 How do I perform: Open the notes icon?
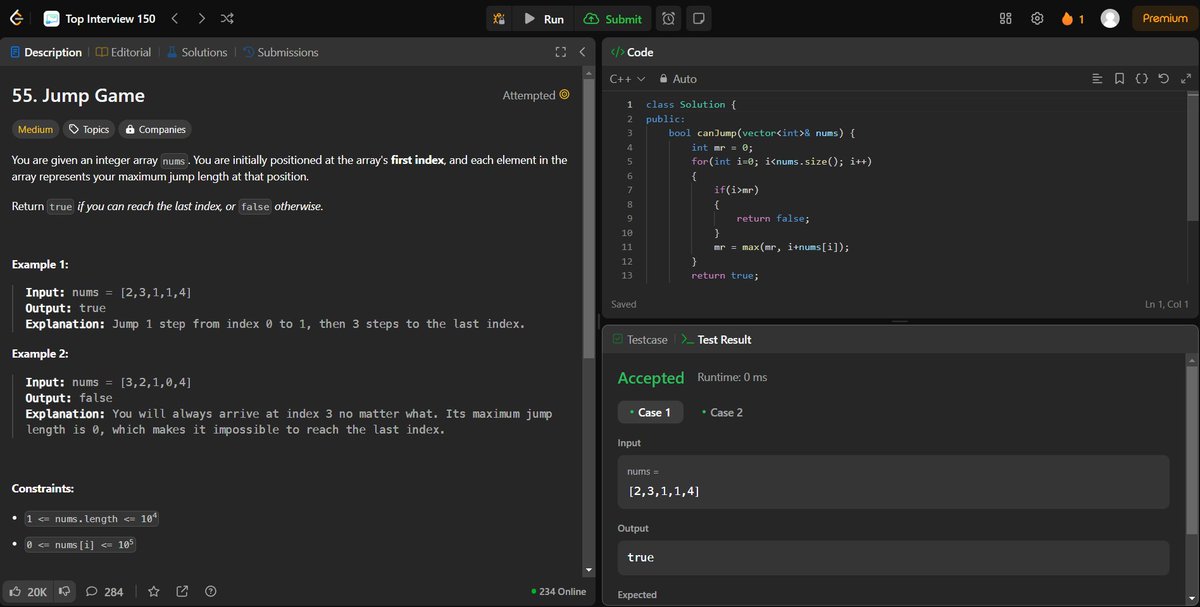pyautogui.click(x=698, y=19)
